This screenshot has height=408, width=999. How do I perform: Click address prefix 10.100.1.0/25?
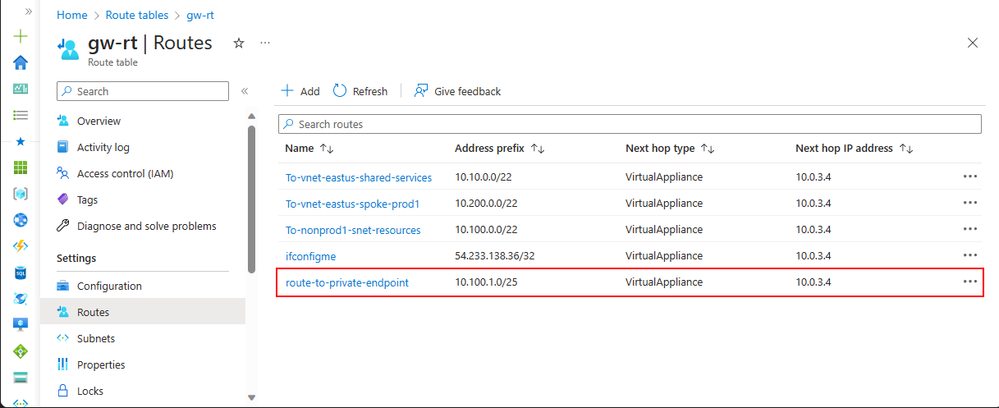(486, 282)
